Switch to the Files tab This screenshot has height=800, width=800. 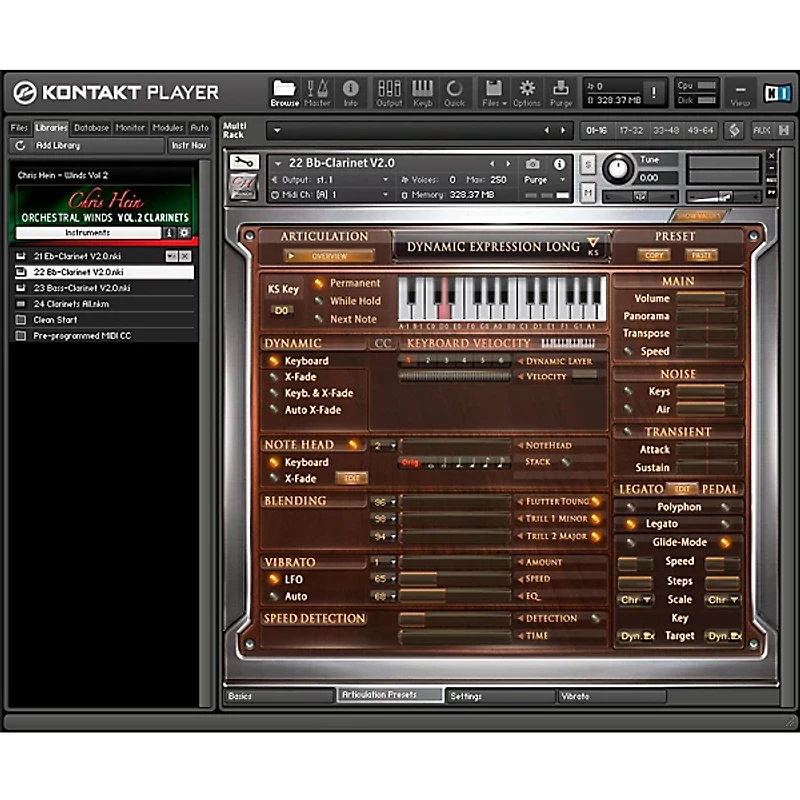19,128
